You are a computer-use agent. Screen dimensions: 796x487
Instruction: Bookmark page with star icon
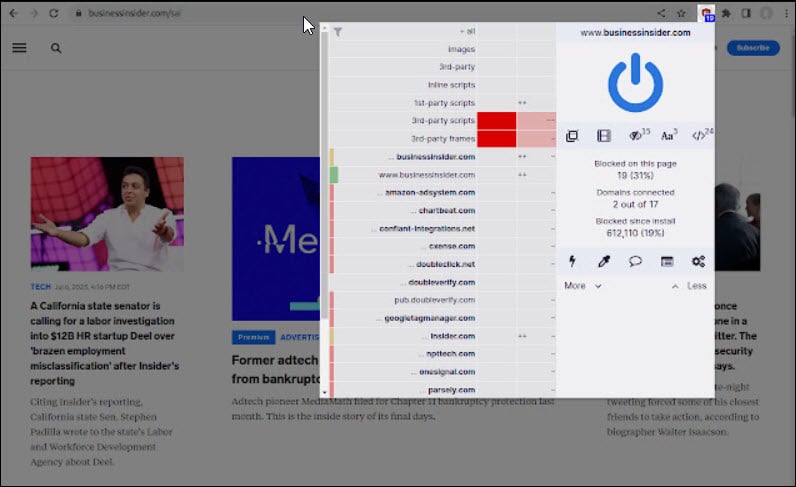coord(681,13)
